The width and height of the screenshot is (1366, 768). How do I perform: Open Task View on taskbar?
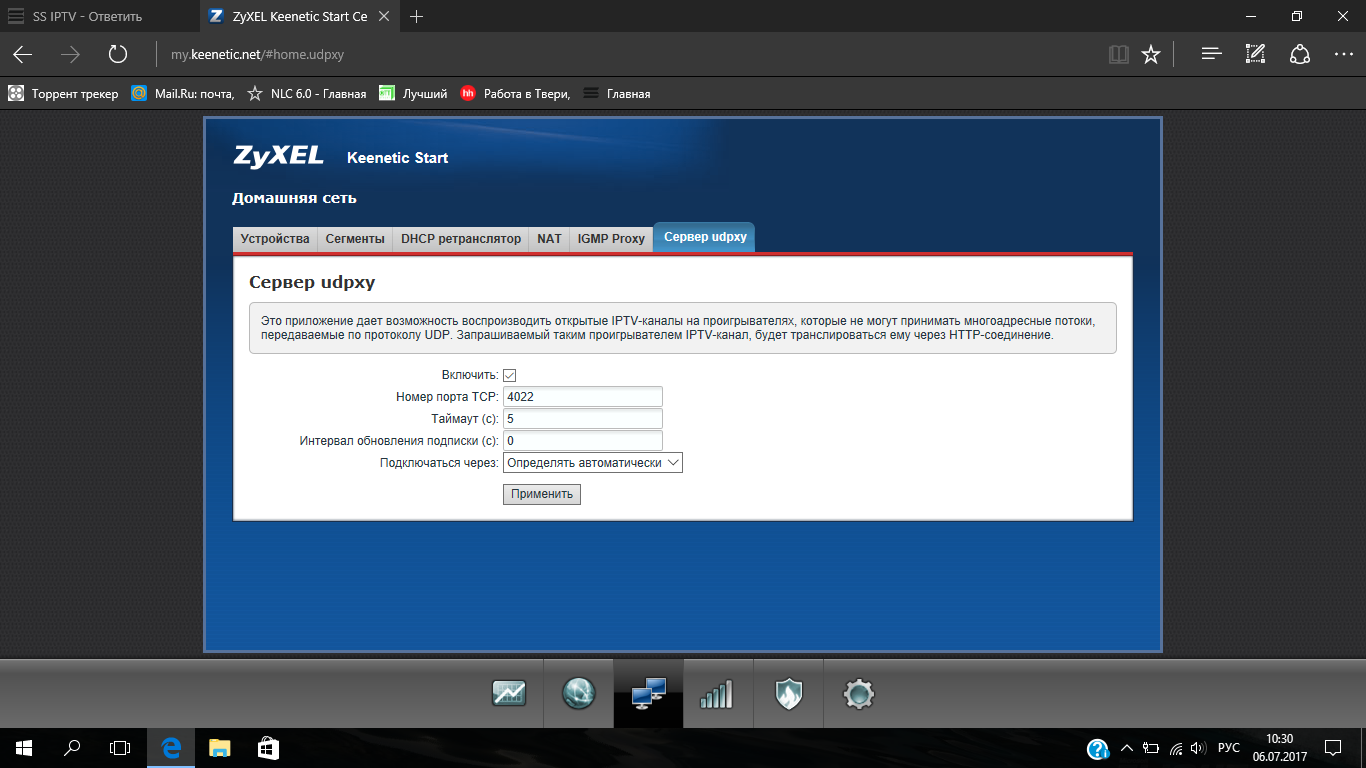[x=120, y=748]
